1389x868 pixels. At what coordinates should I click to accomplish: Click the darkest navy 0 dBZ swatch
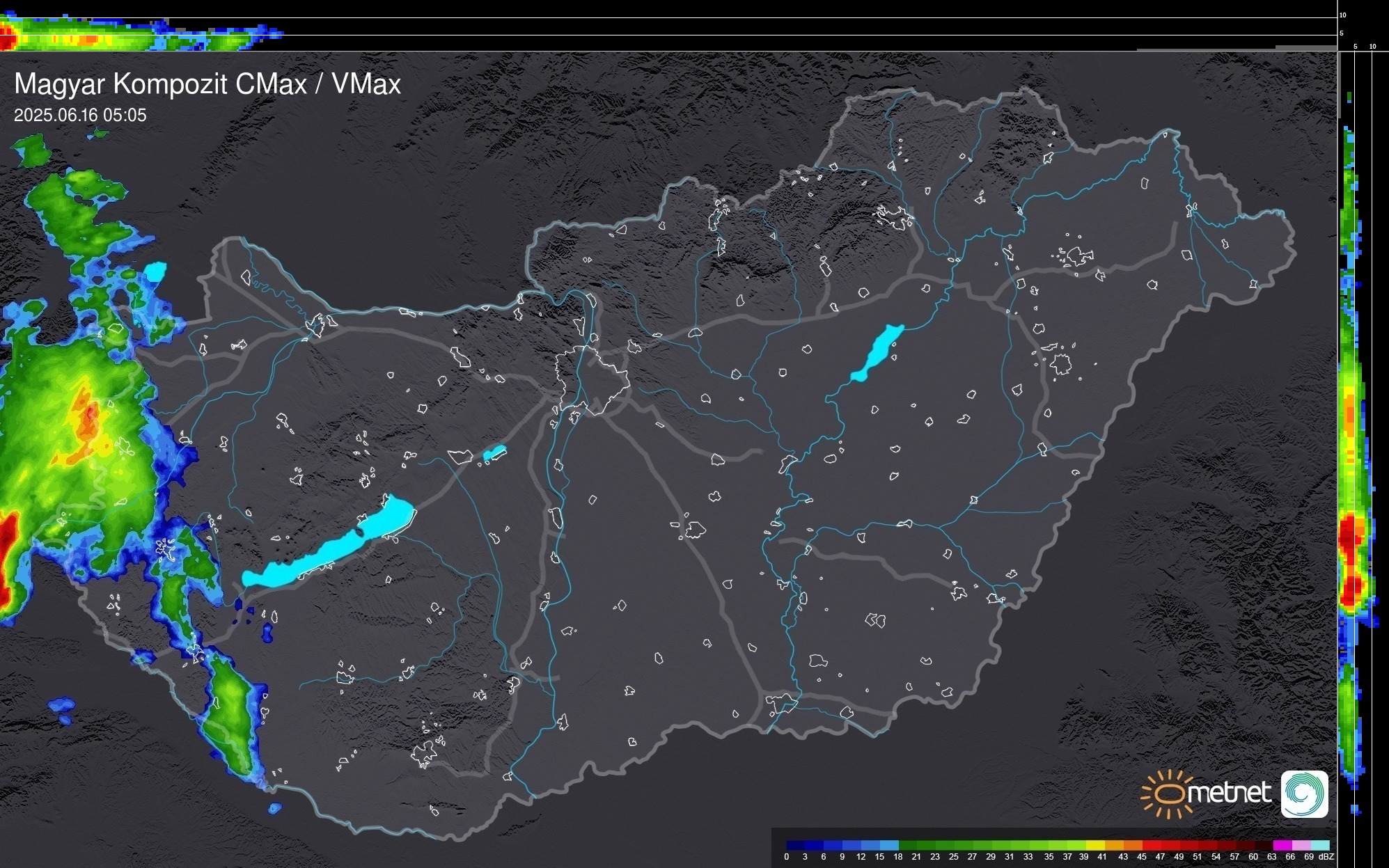pyautogui.click(x=795, y=845)
